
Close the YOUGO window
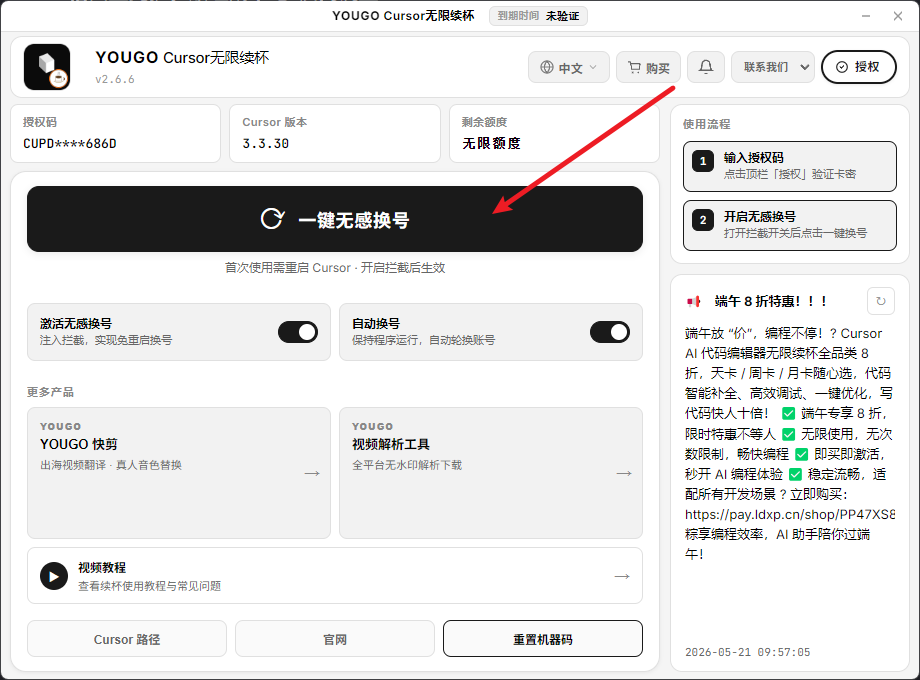tap(898, 16)
